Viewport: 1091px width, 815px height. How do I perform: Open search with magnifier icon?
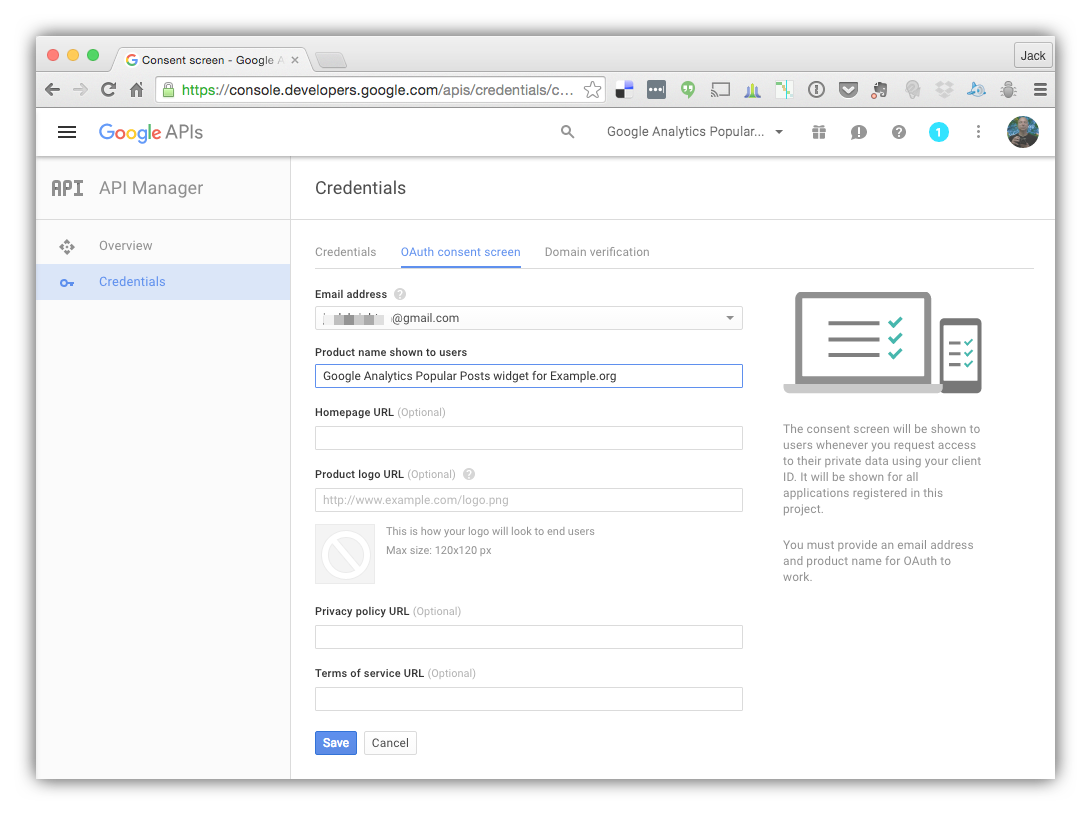(x=568, y=132)
